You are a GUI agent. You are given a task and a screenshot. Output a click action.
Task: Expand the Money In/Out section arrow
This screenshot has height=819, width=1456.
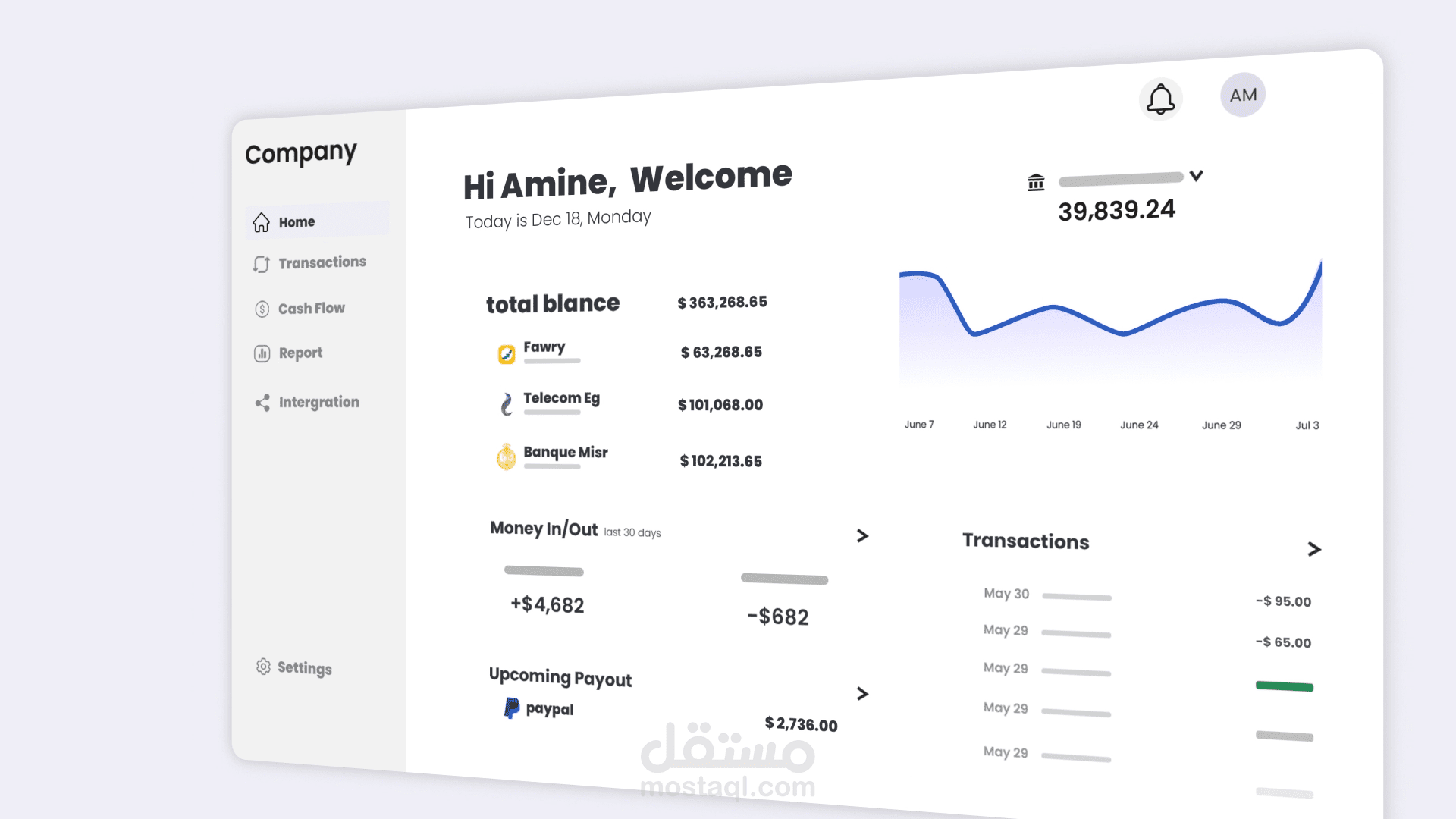(862, 535)
